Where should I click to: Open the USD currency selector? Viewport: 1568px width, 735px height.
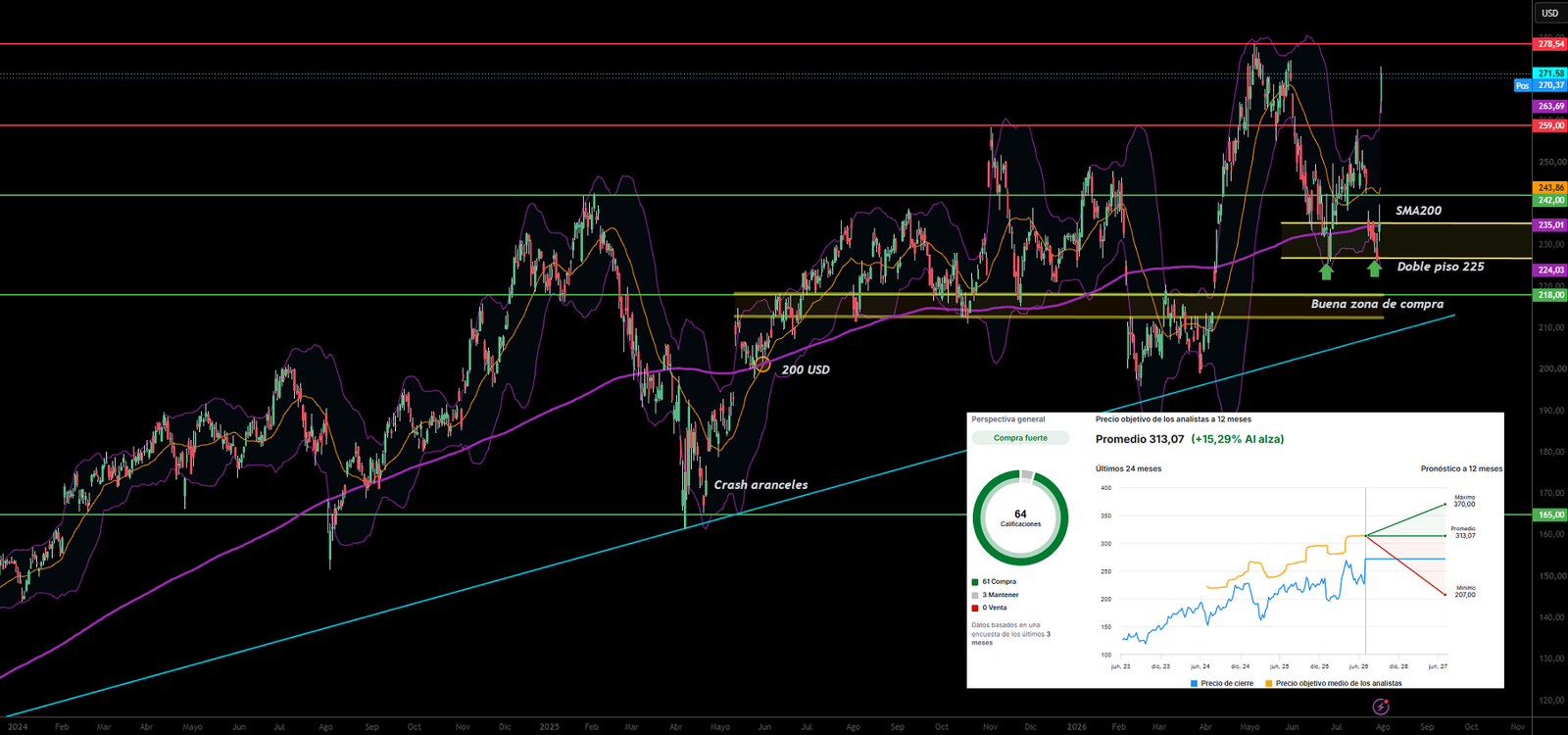coord(1549,13)
